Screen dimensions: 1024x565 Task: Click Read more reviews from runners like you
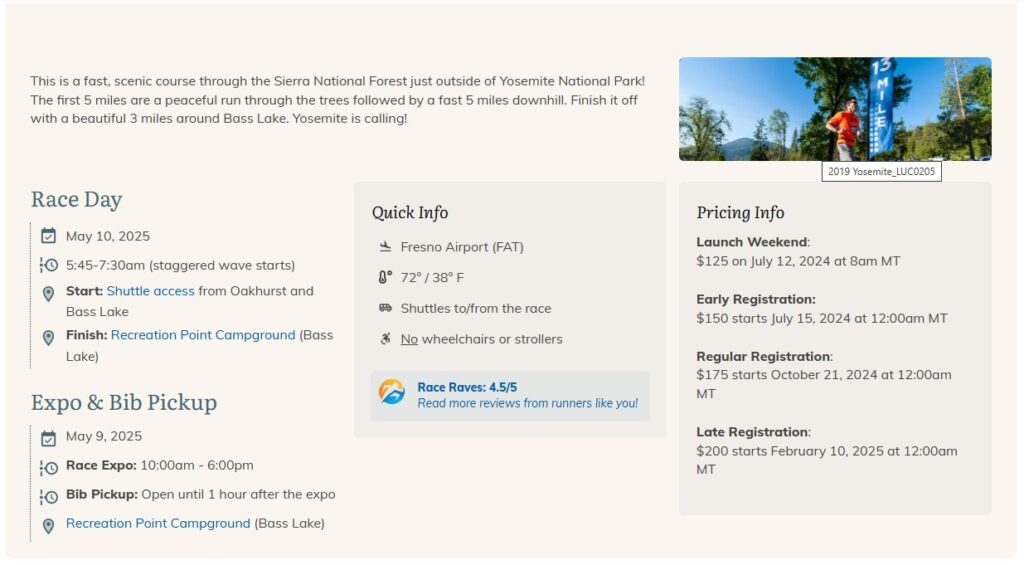528,403
